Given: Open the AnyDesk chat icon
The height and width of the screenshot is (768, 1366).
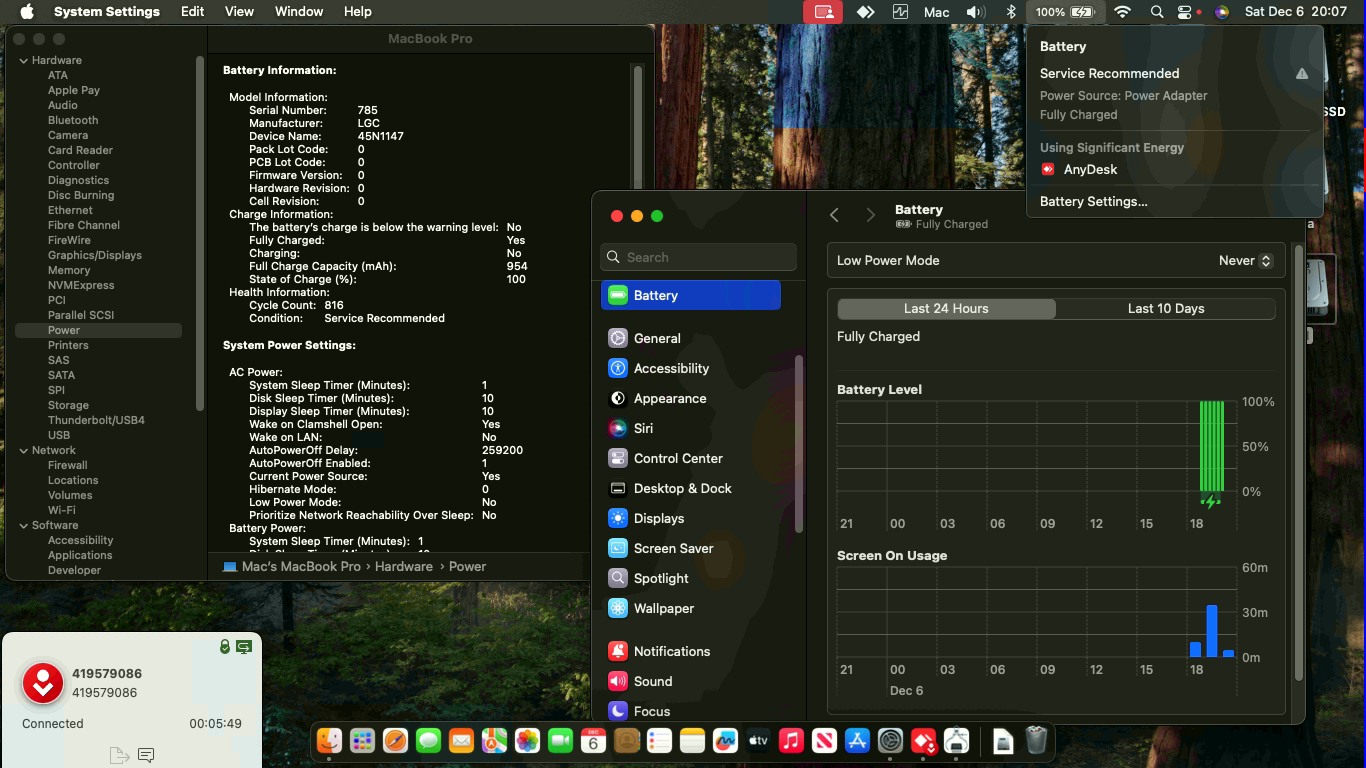Looking at the screenshot, I should 146,755.
